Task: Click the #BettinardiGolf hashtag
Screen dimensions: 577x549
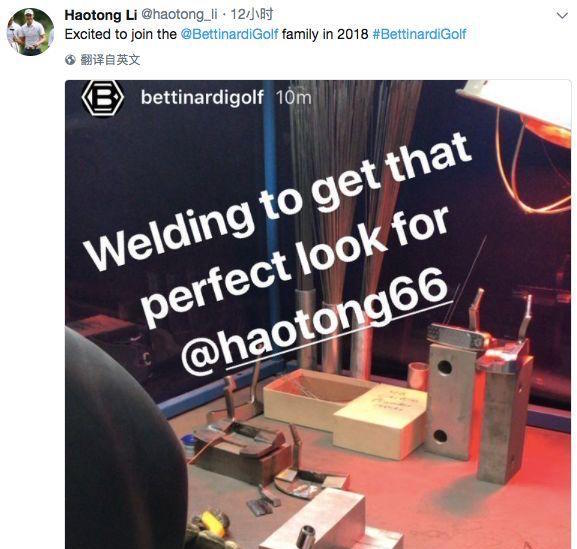Action: click(x=419, y=34)
